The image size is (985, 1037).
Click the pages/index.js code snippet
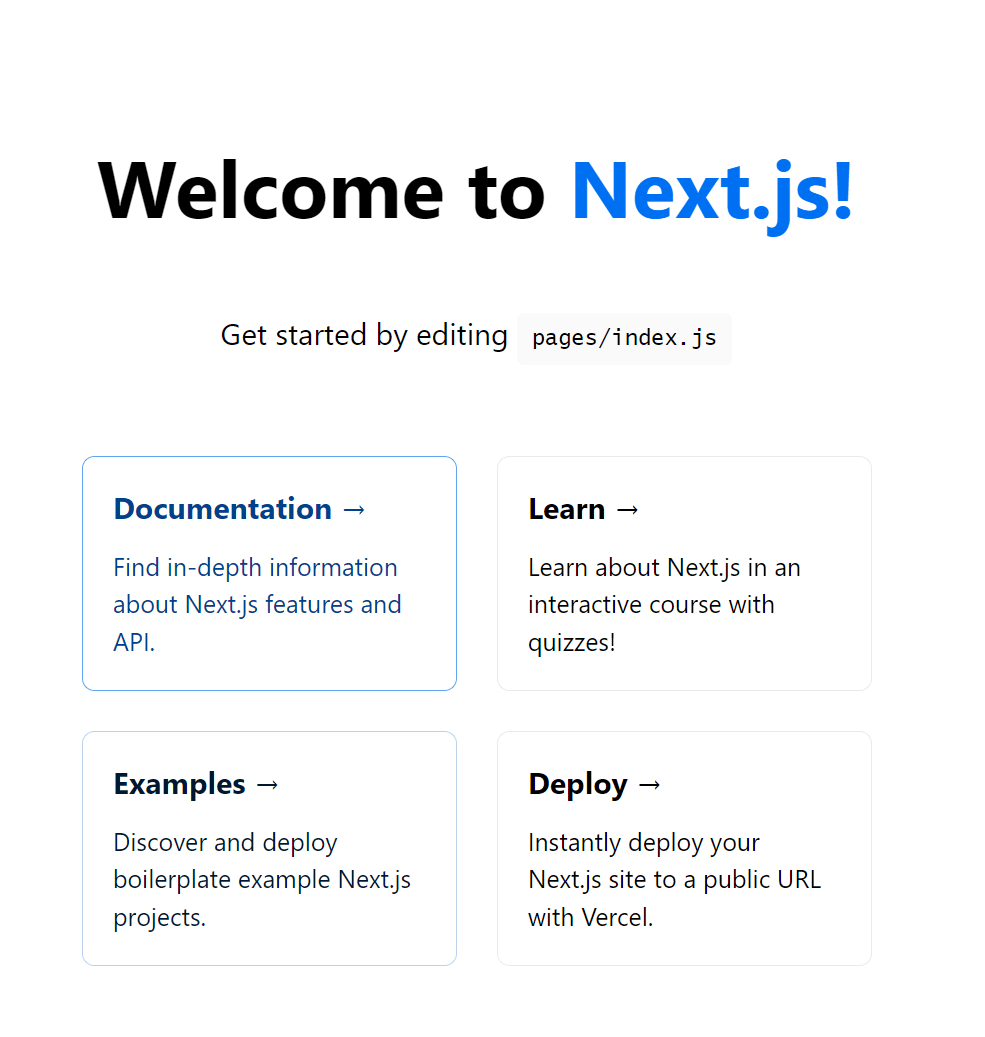pyautogui.click(x=624, y=338)
